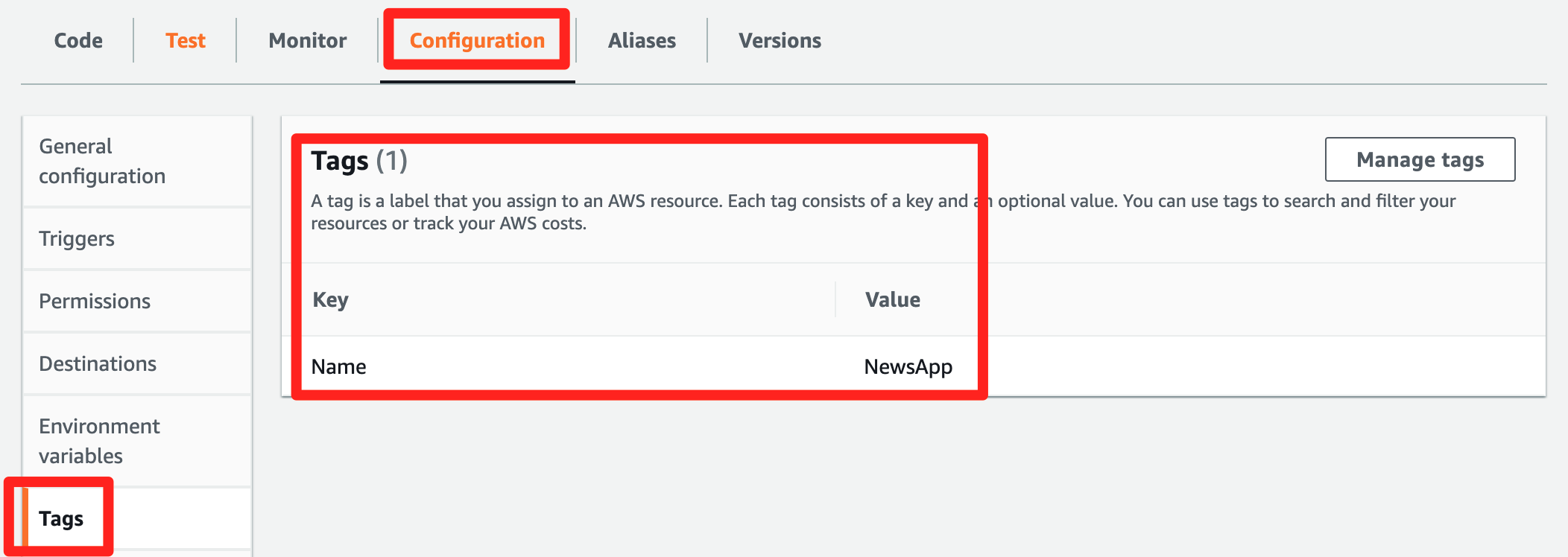This screenshot has width=1568, height=557.
Task: Click the Value column header
Action: coord(892,299)
